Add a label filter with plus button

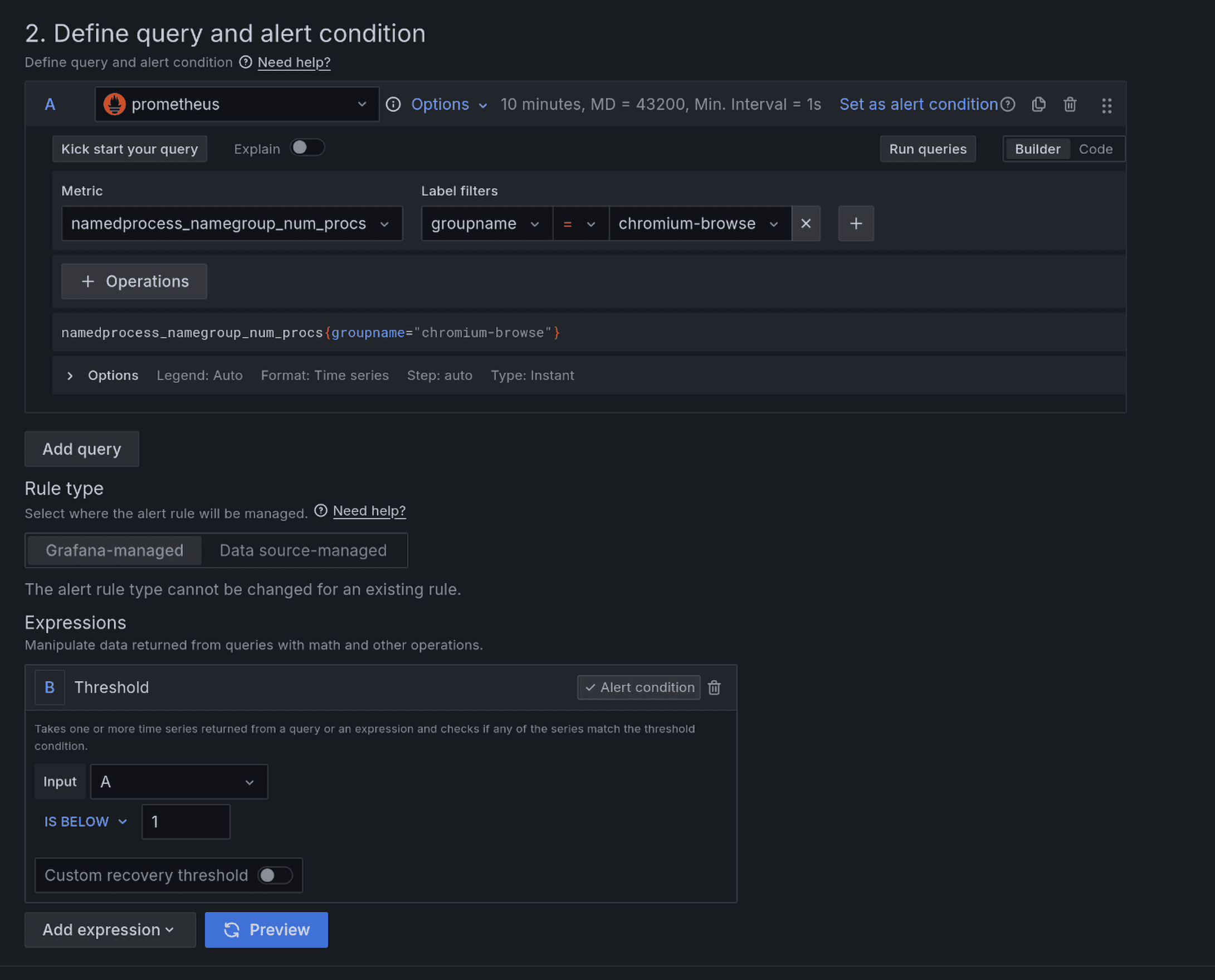(x=856, y=223)
